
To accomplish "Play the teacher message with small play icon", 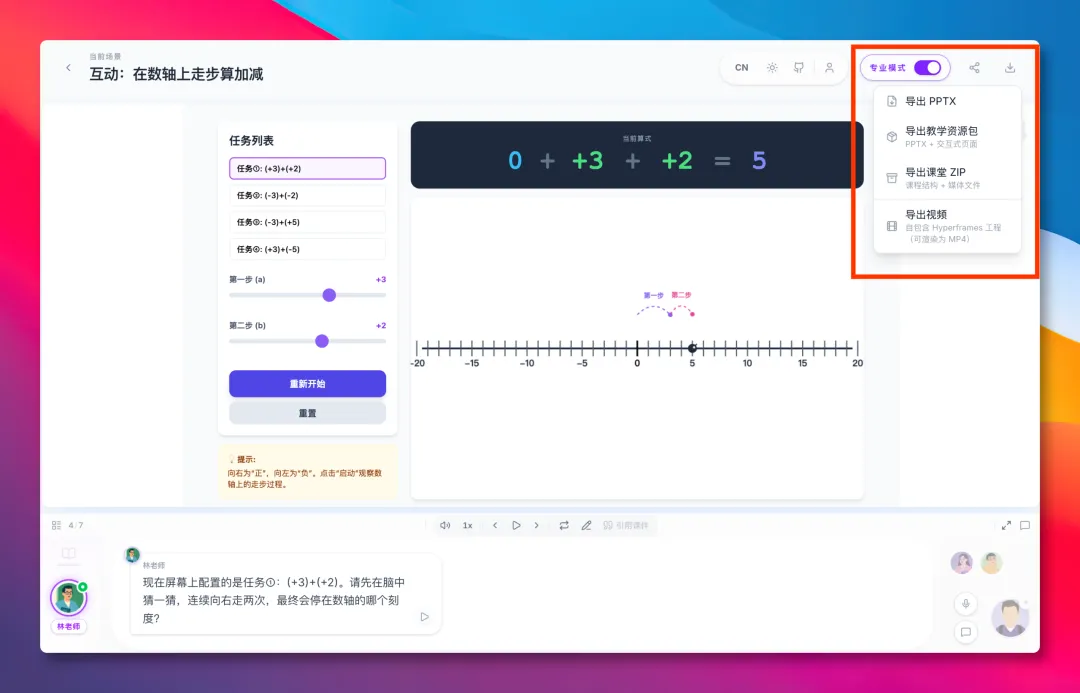I will point(424,617).
